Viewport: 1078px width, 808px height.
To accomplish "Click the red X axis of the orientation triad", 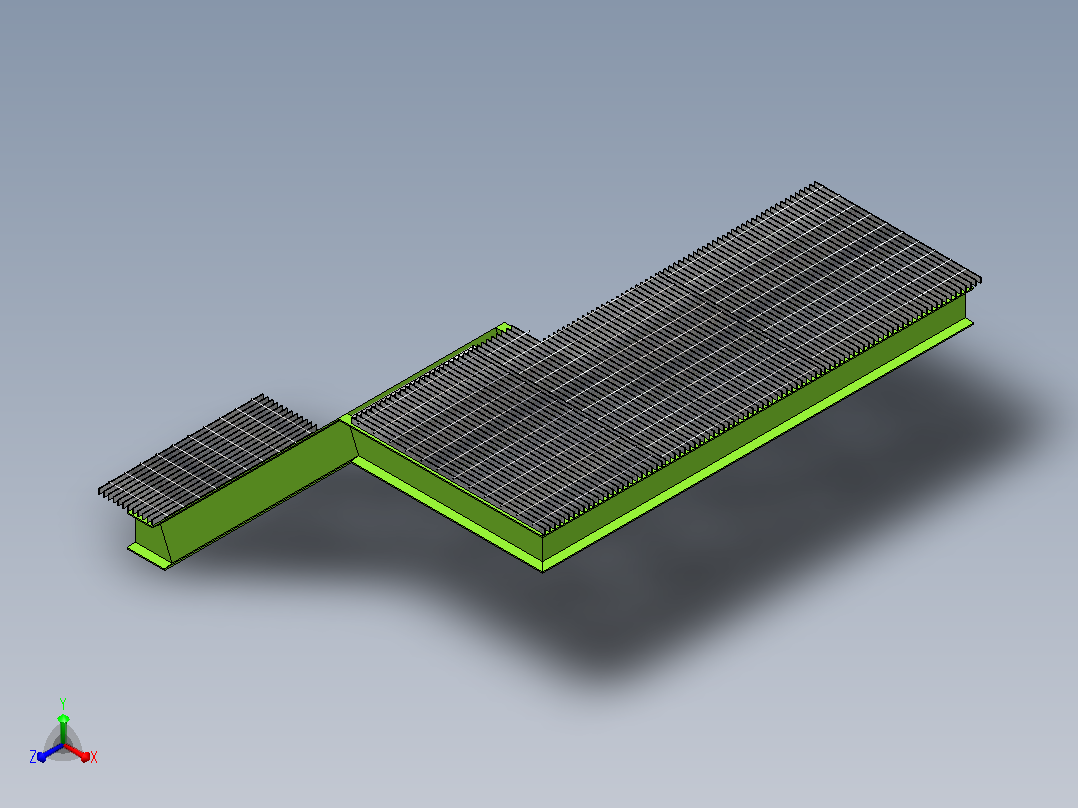I will tap(78, 752).
